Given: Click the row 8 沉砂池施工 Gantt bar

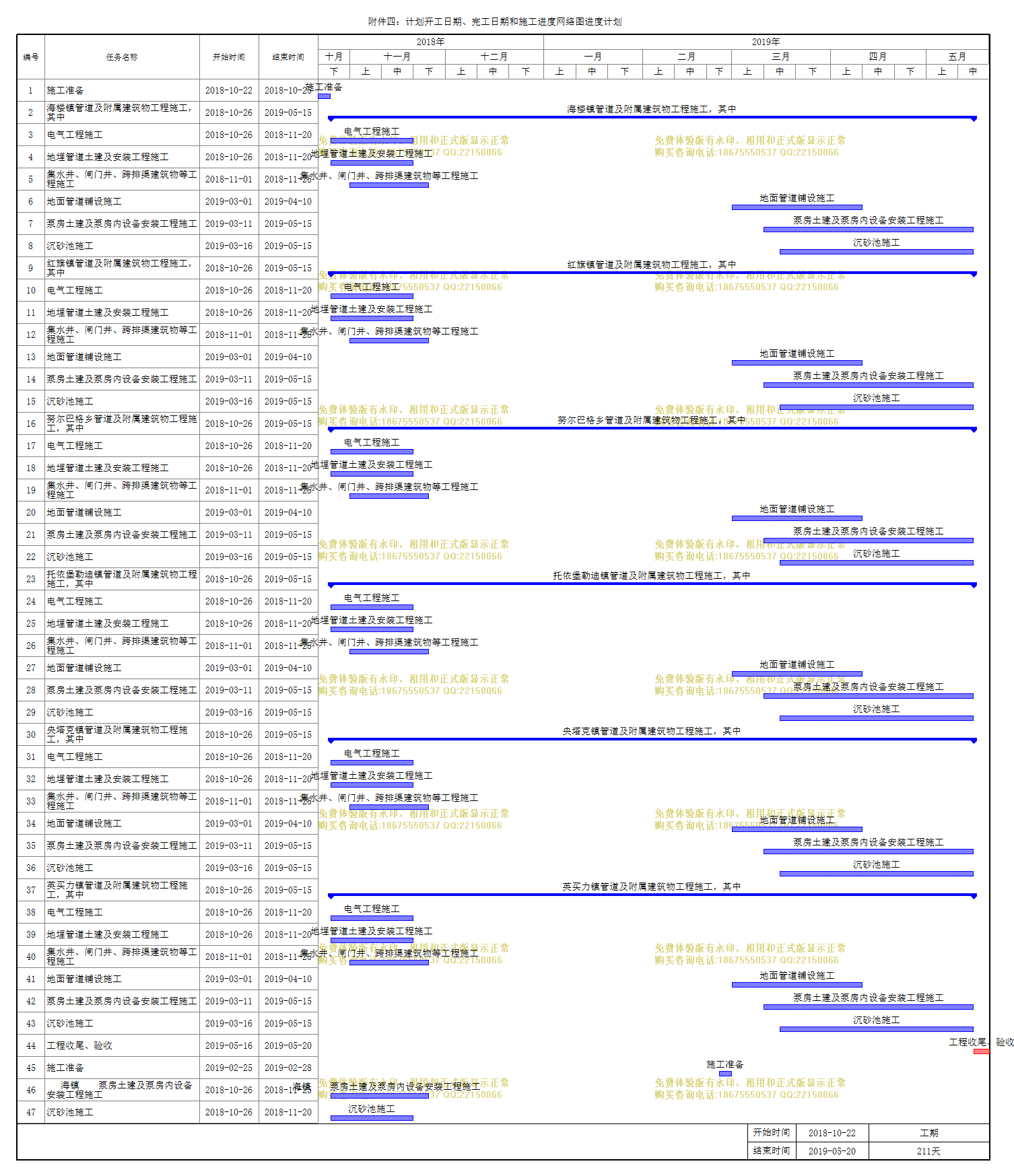Looking at the screenshot, I should click(877, 252).
